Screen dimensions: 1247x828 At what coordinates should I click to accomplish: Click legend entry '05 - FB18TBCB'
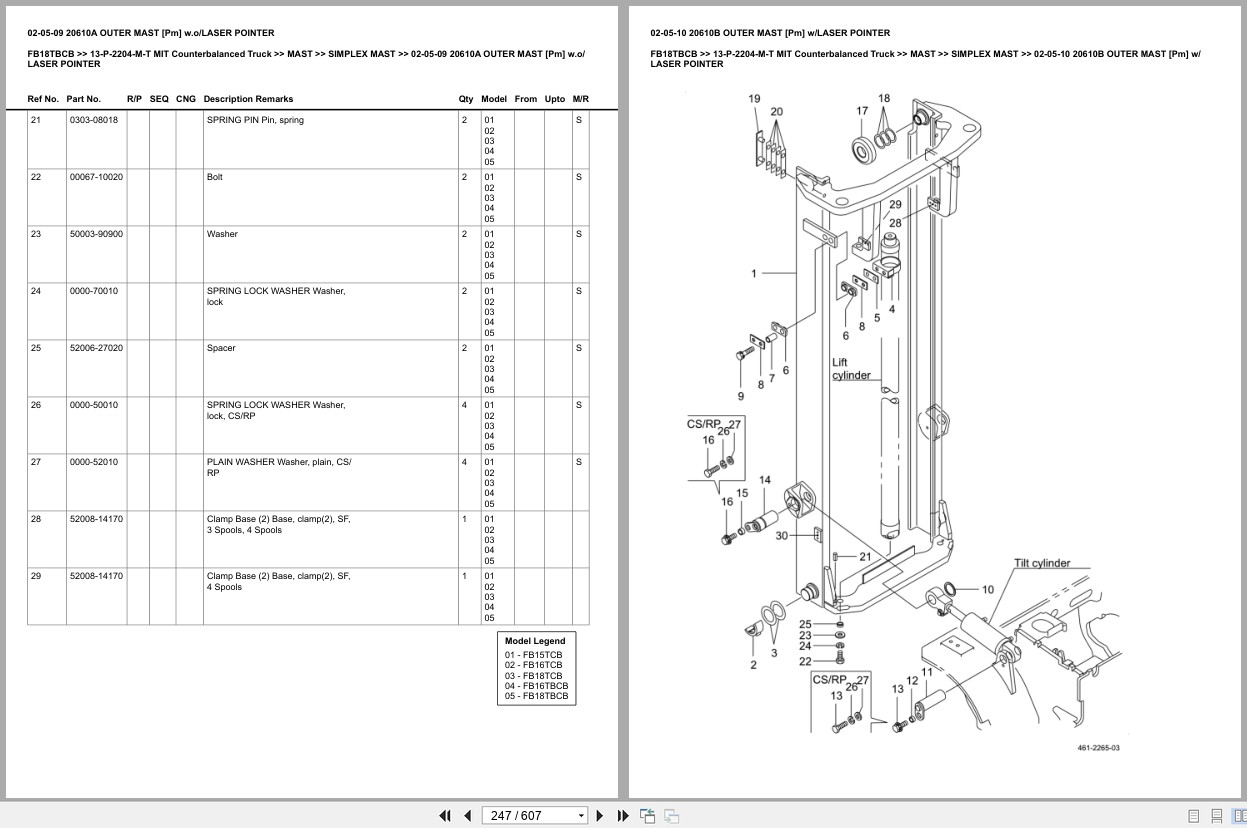pos(536,696)
